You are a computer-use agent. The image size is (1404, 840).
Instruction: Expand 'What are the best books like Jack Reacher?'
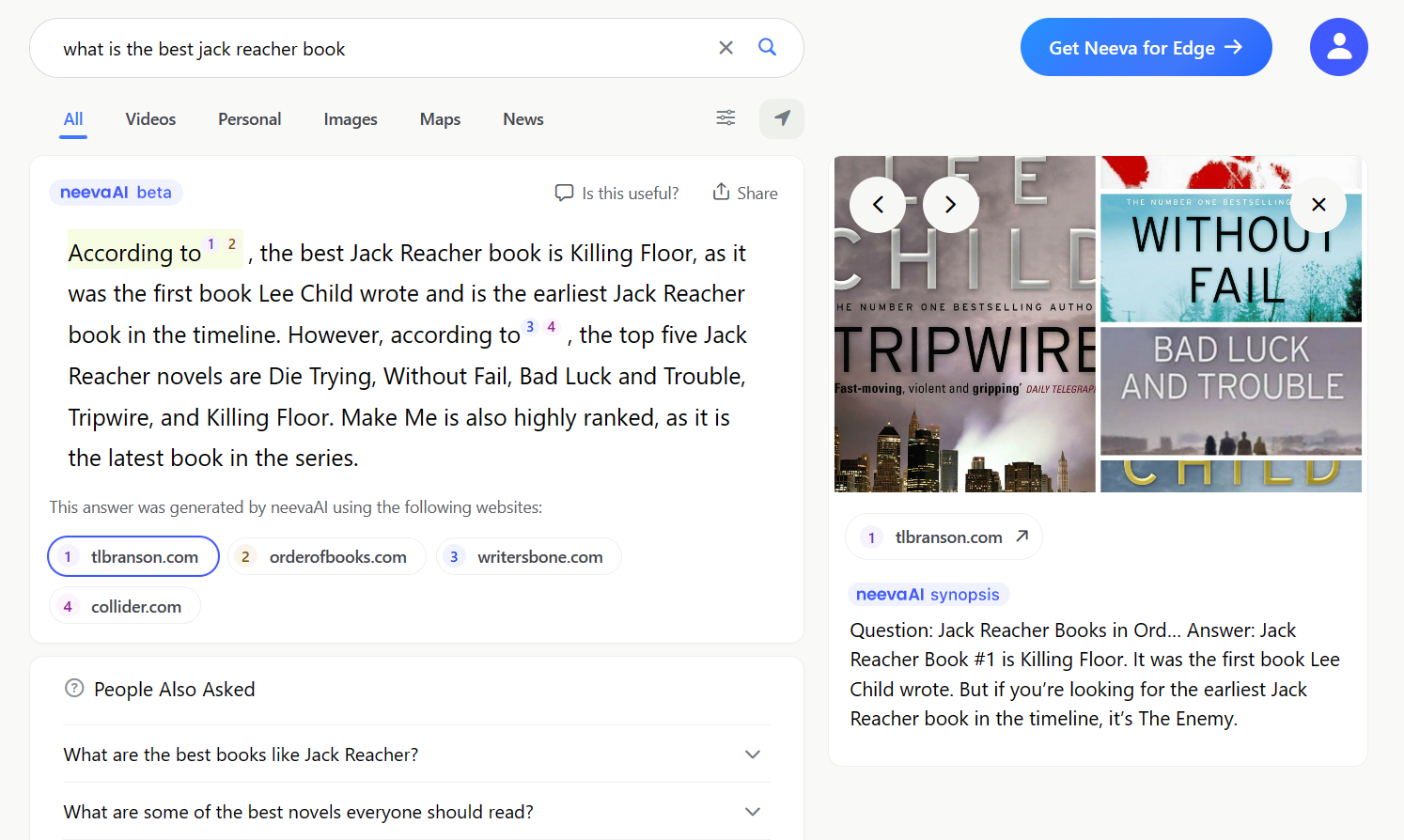point(416,754)
